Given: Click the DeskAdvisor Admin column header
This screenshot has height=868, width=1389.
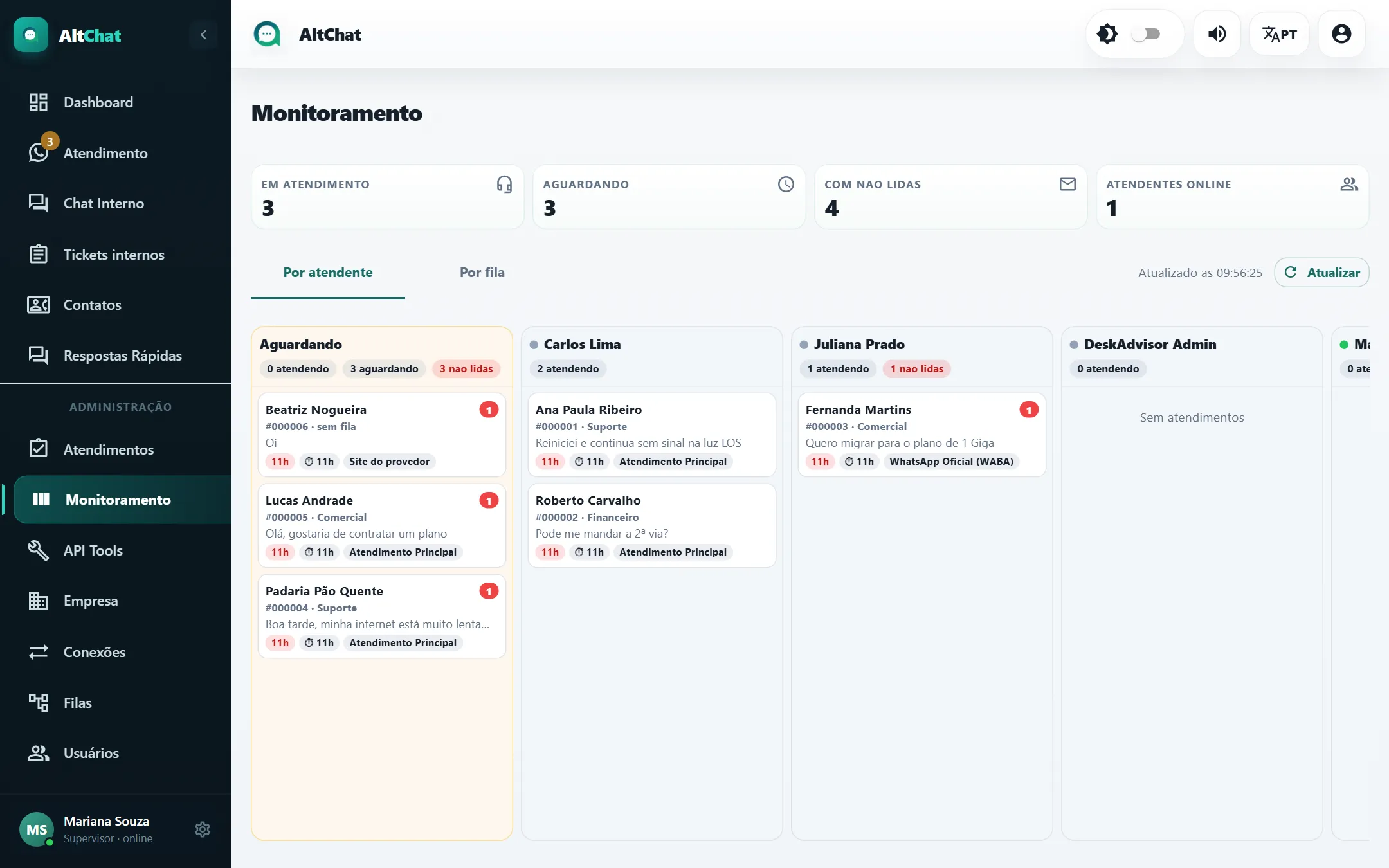Looking at the screenshot, I should point(1192,357).
